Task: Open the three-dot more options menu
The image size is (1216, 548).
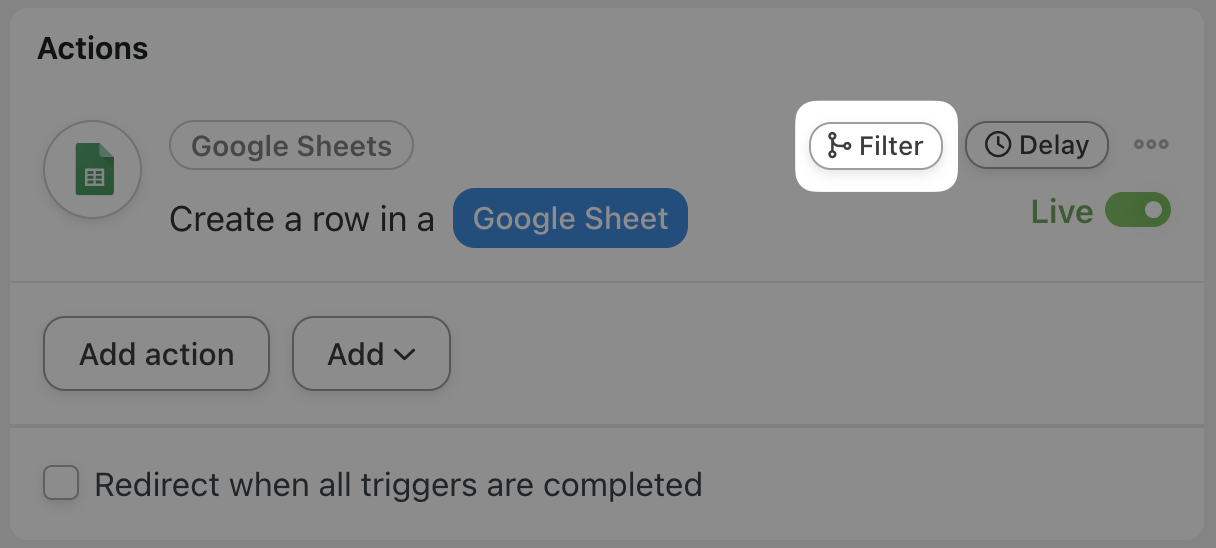Action: pos(1151,145)
